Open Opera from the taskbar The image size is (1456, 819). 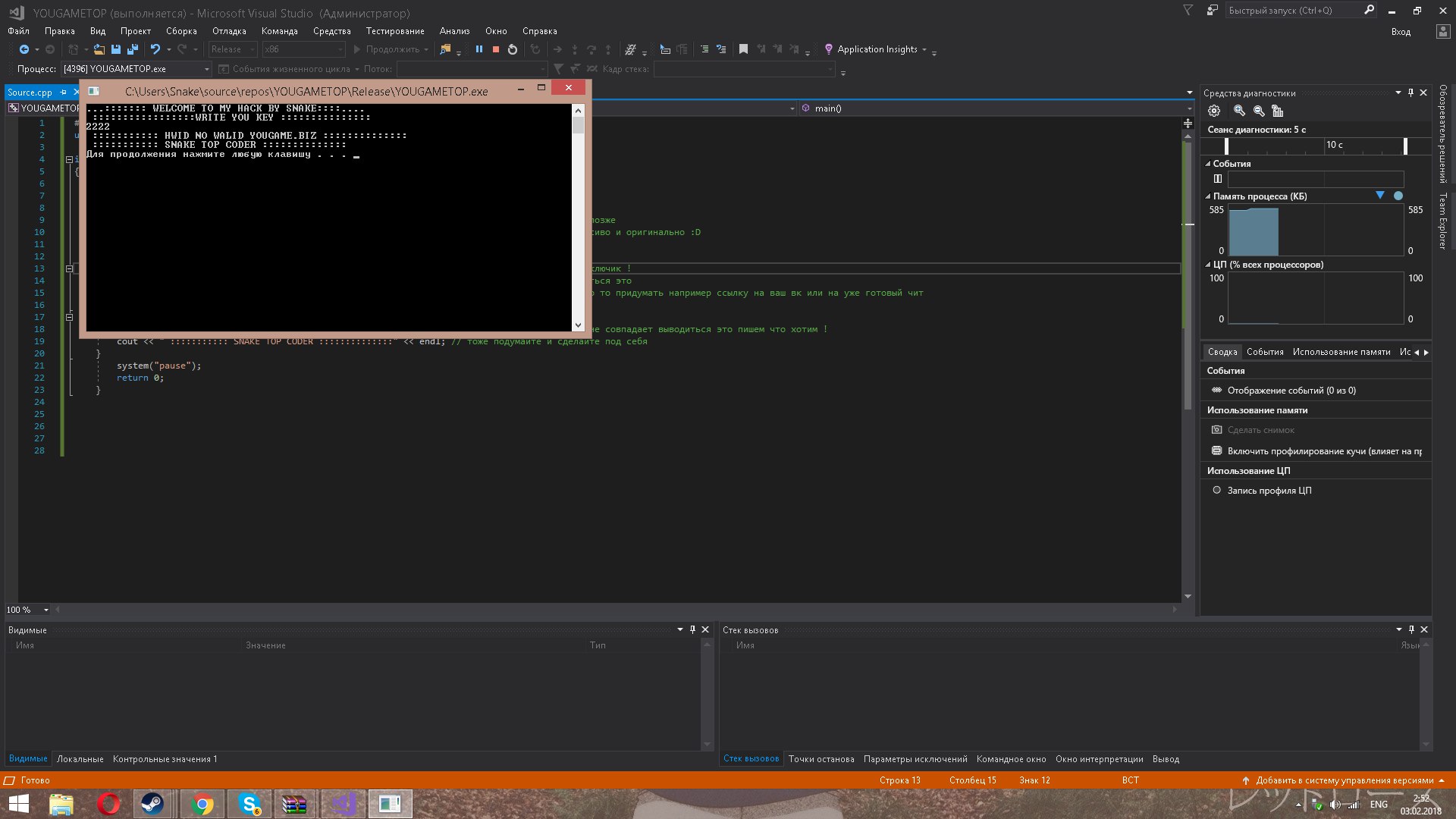[x=108, y=804]
